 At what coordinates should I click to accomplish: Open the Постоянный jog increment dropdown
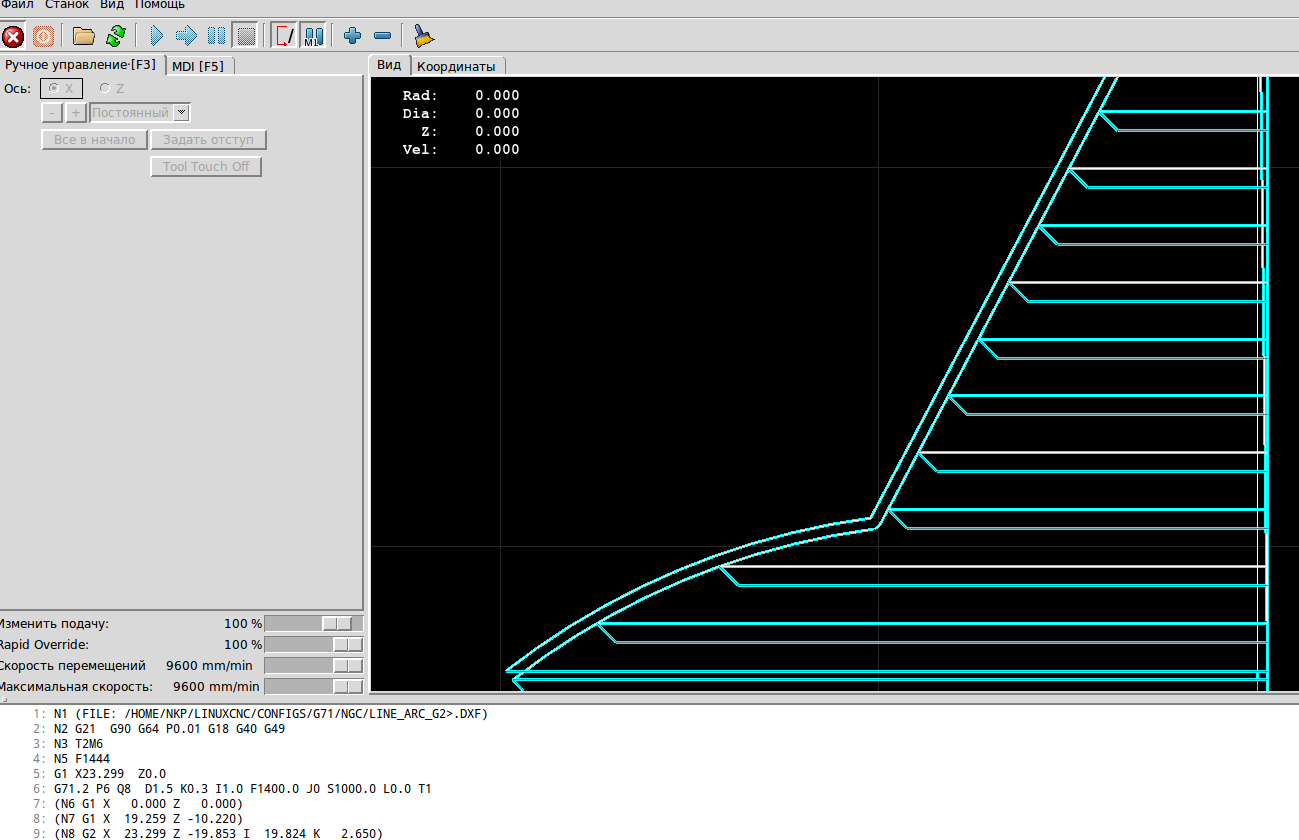[140, 113]
